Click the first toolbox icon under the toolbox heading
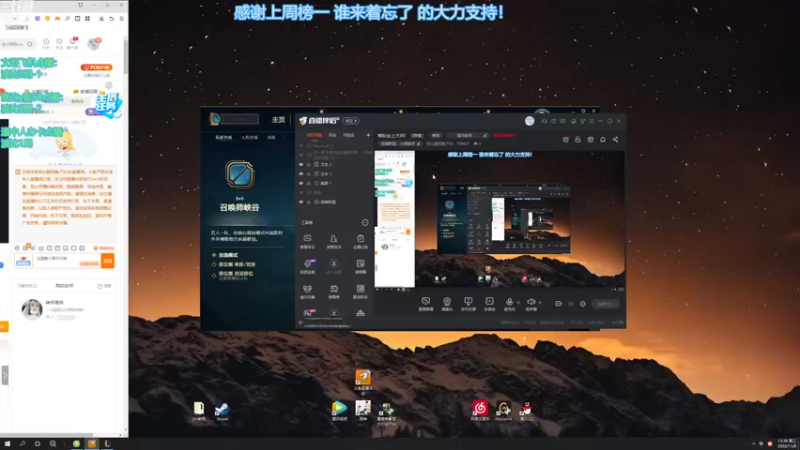 point(307,240)
